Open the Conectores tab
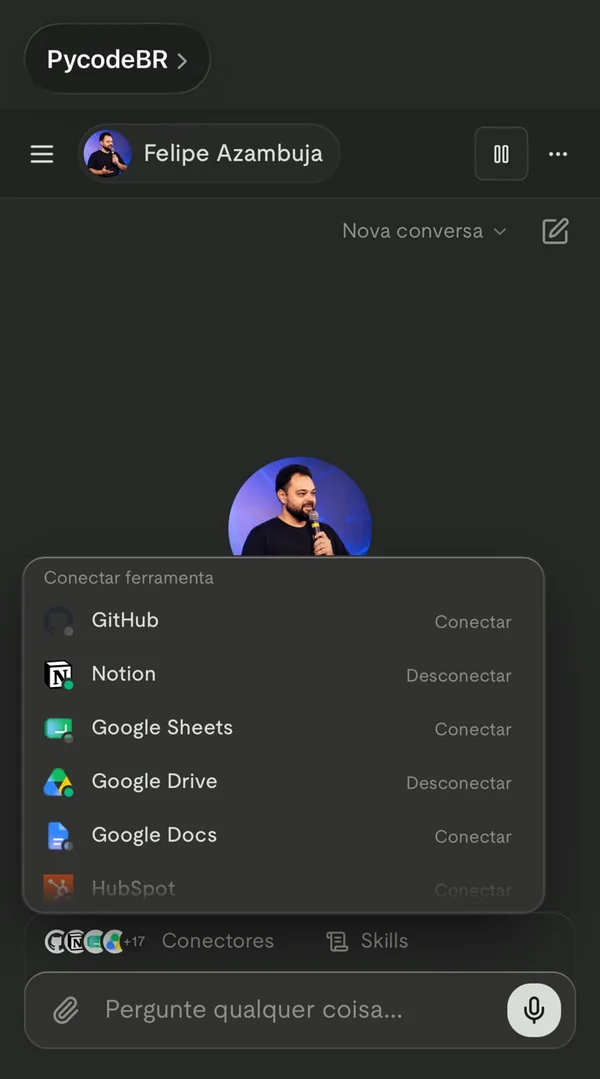The image size is (600, 1079). [217, 941]
